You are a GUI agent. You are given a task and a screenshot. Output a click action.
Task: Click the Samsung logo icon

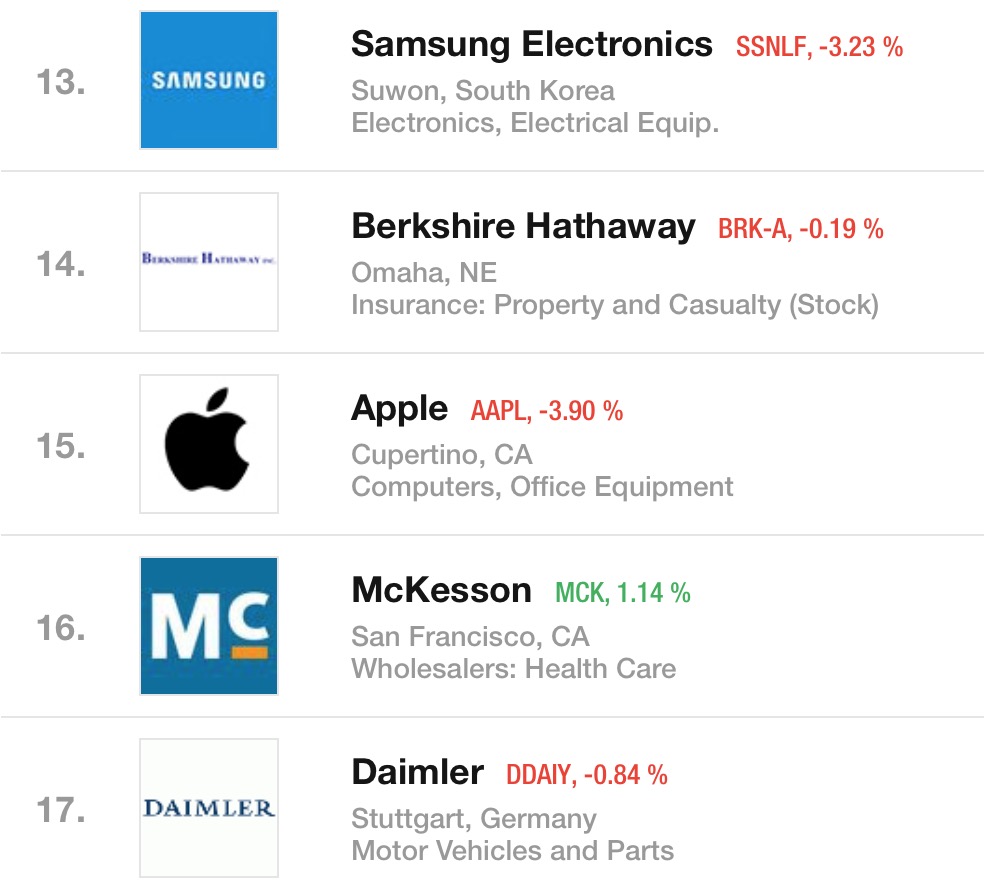pyautogui.click(x=209, y=80)
